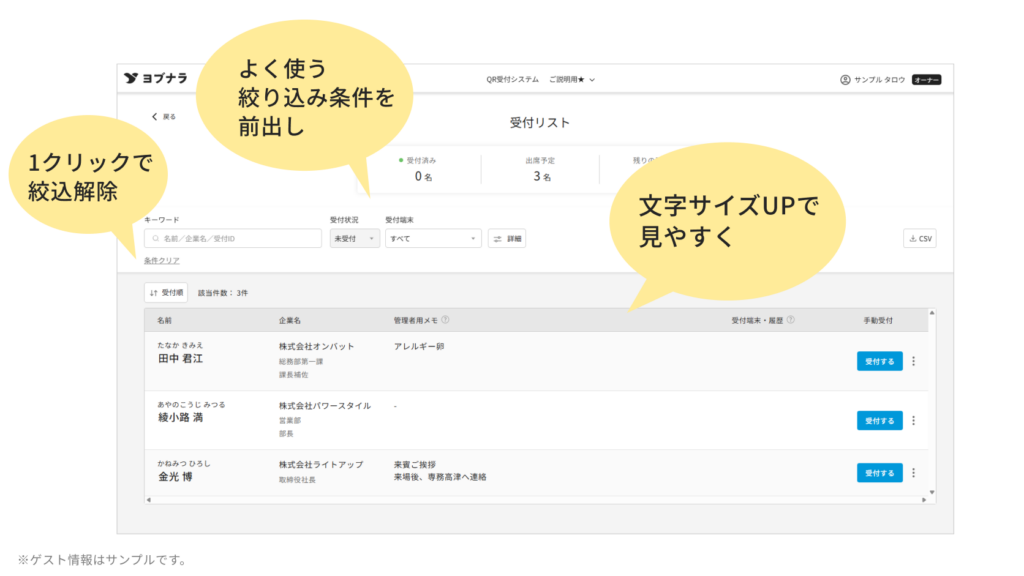Viewport: 1024px width, 576px height.
Task: Open the more options menu for 田中 君江
Action: (914, 361)
